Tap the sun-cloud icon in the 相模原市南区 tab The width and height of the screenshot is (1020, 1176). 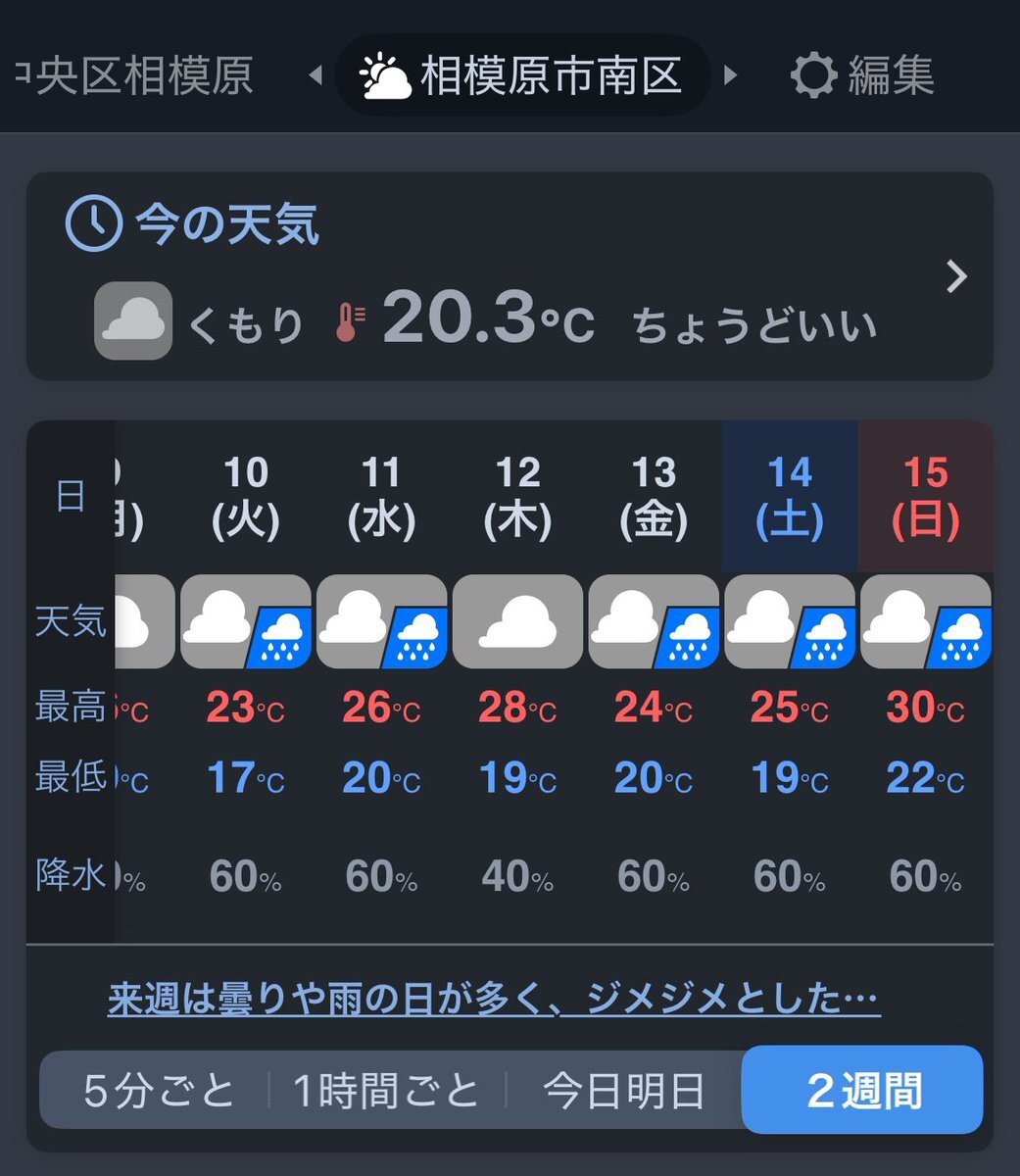point(385,76)
